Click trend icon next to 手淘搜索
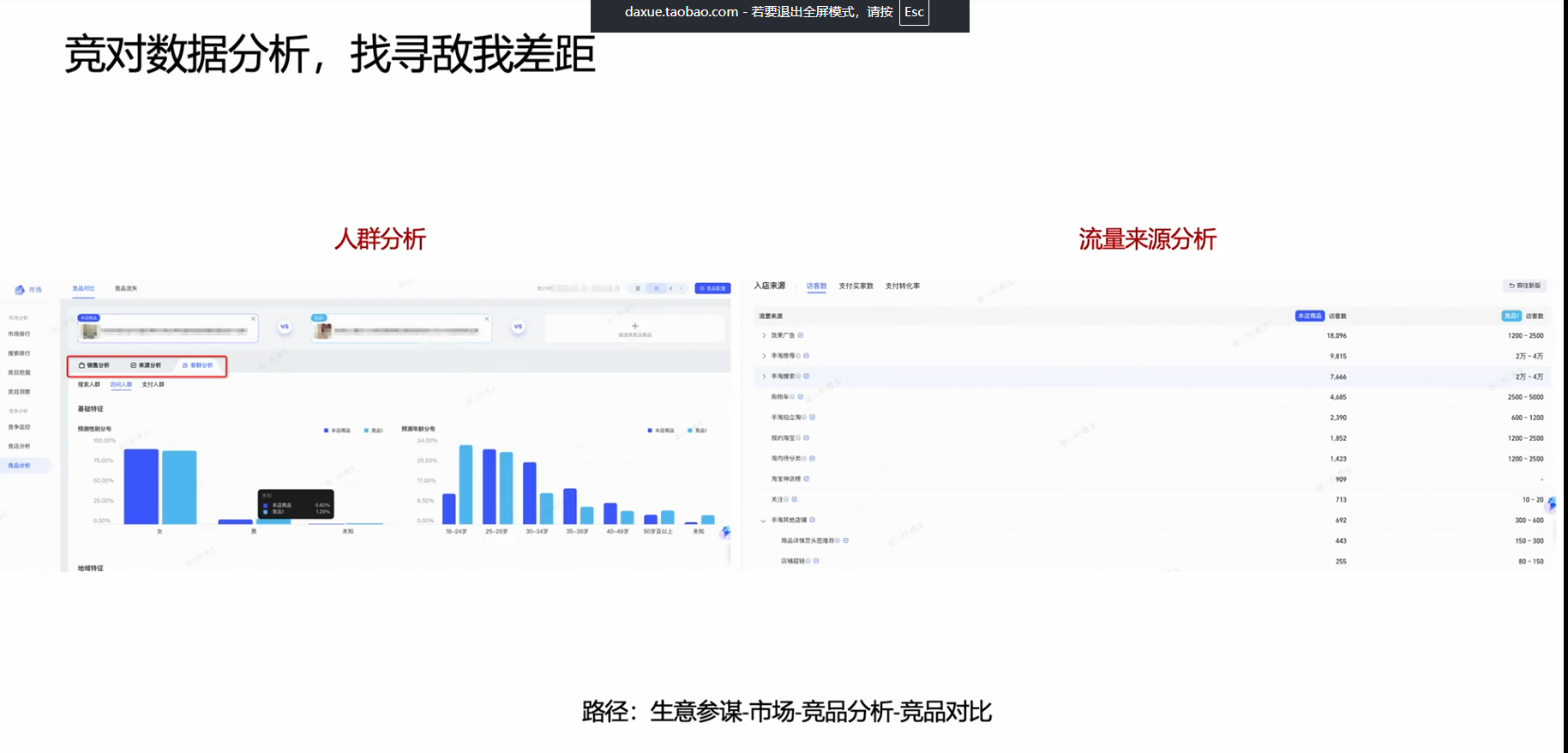The image size is (1568, 753). [x=807, y=376]
